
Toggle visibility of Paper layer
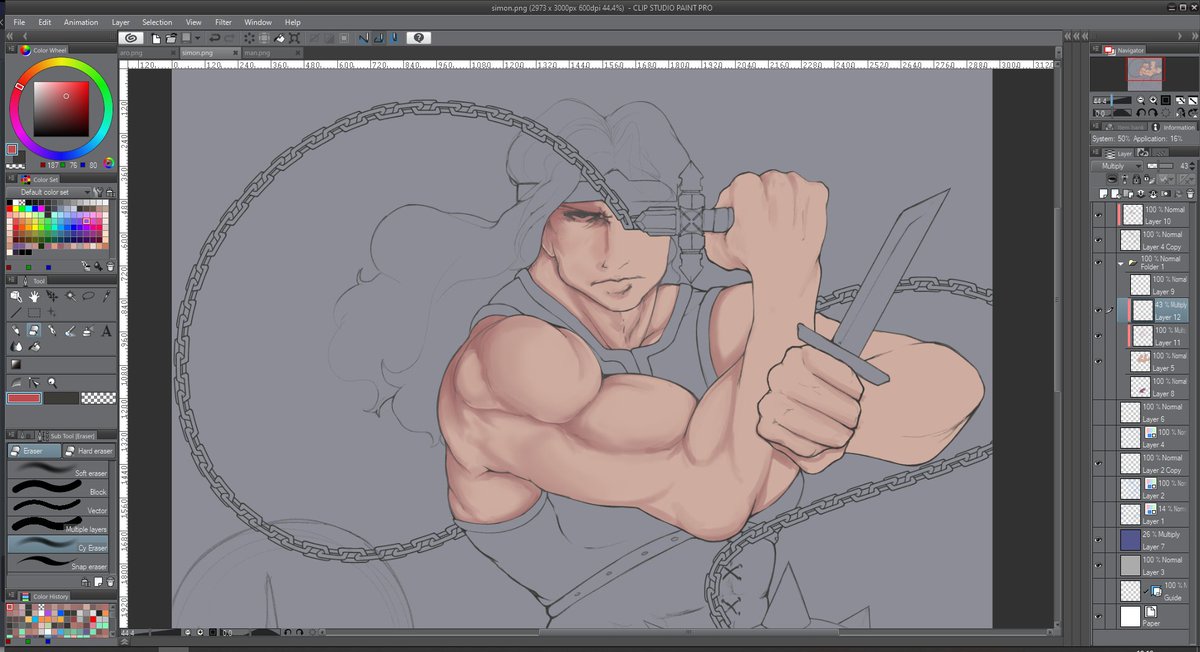coord(1098,617)
